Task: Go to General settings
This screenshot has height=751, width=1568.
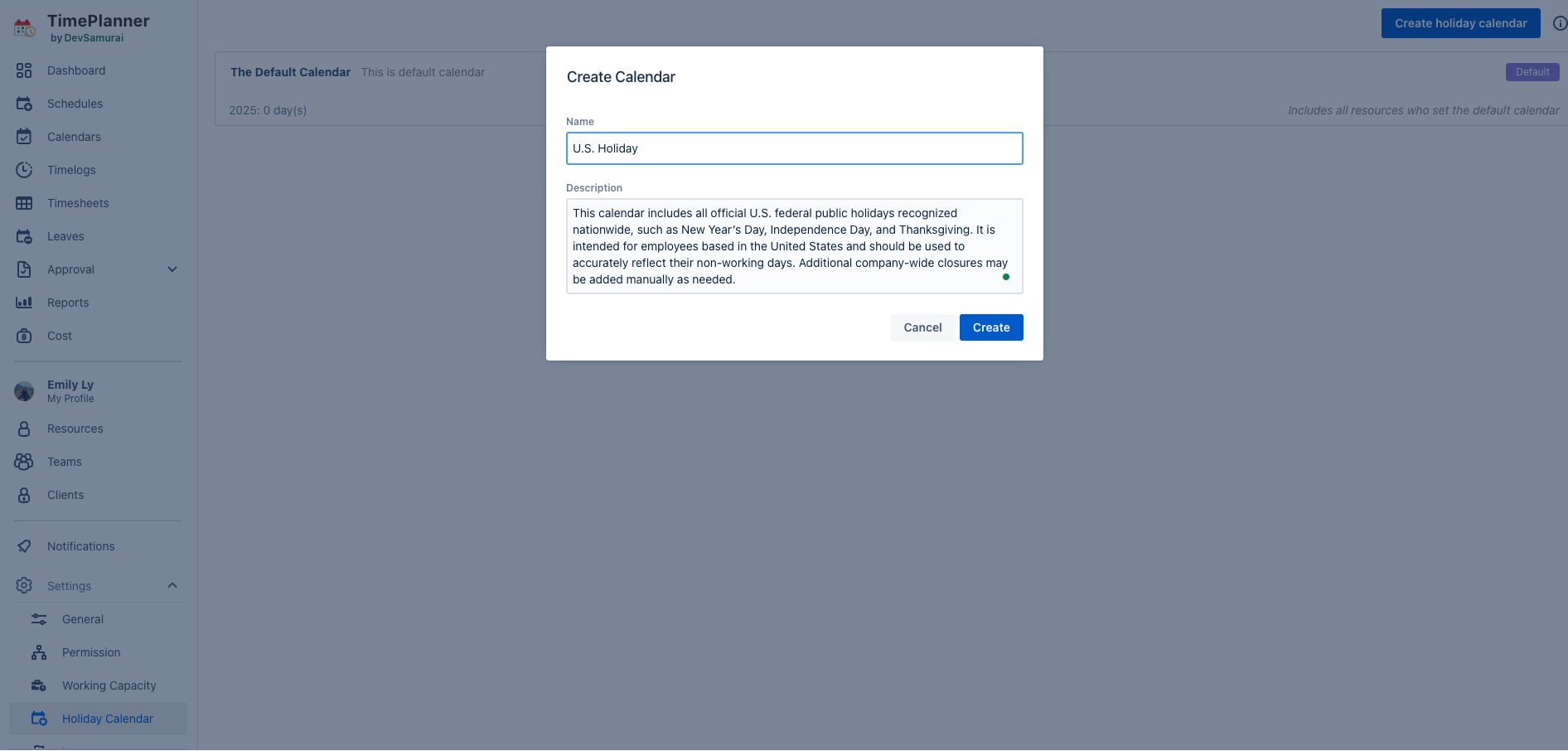Action: pyautogui.click(x=83, y=619)
